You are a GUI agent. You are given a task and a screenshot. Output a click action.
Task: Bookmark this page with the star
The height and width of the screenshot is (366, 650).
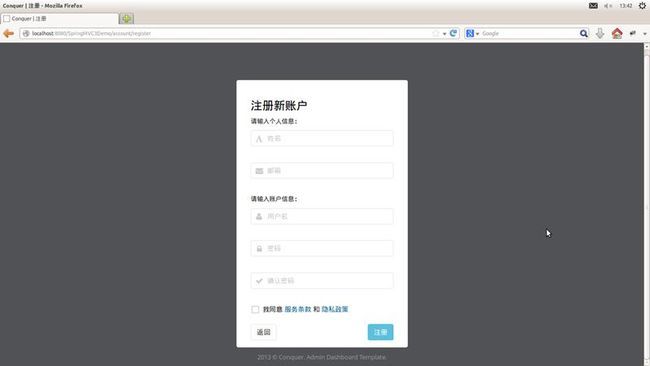(436, 34)
